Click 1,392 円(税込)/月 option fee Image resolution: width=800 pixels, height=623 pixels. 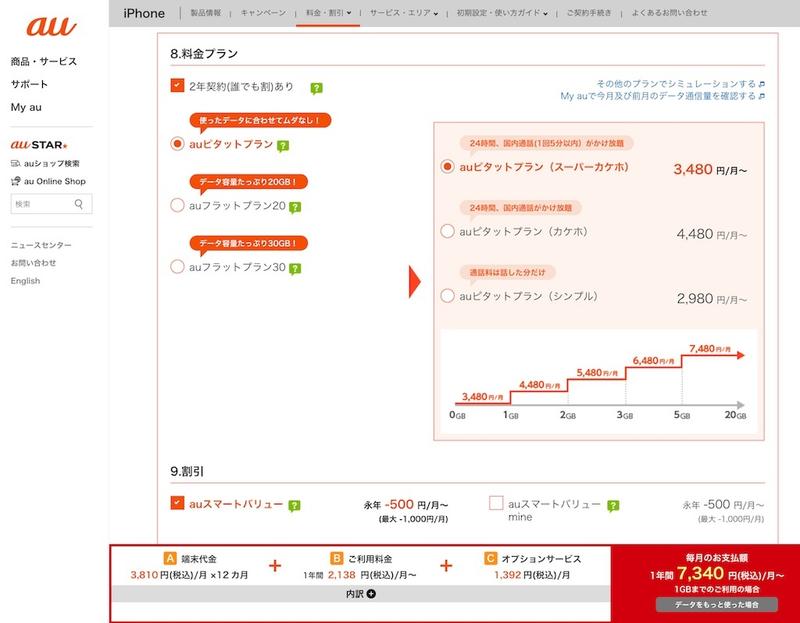click(532, 575)
